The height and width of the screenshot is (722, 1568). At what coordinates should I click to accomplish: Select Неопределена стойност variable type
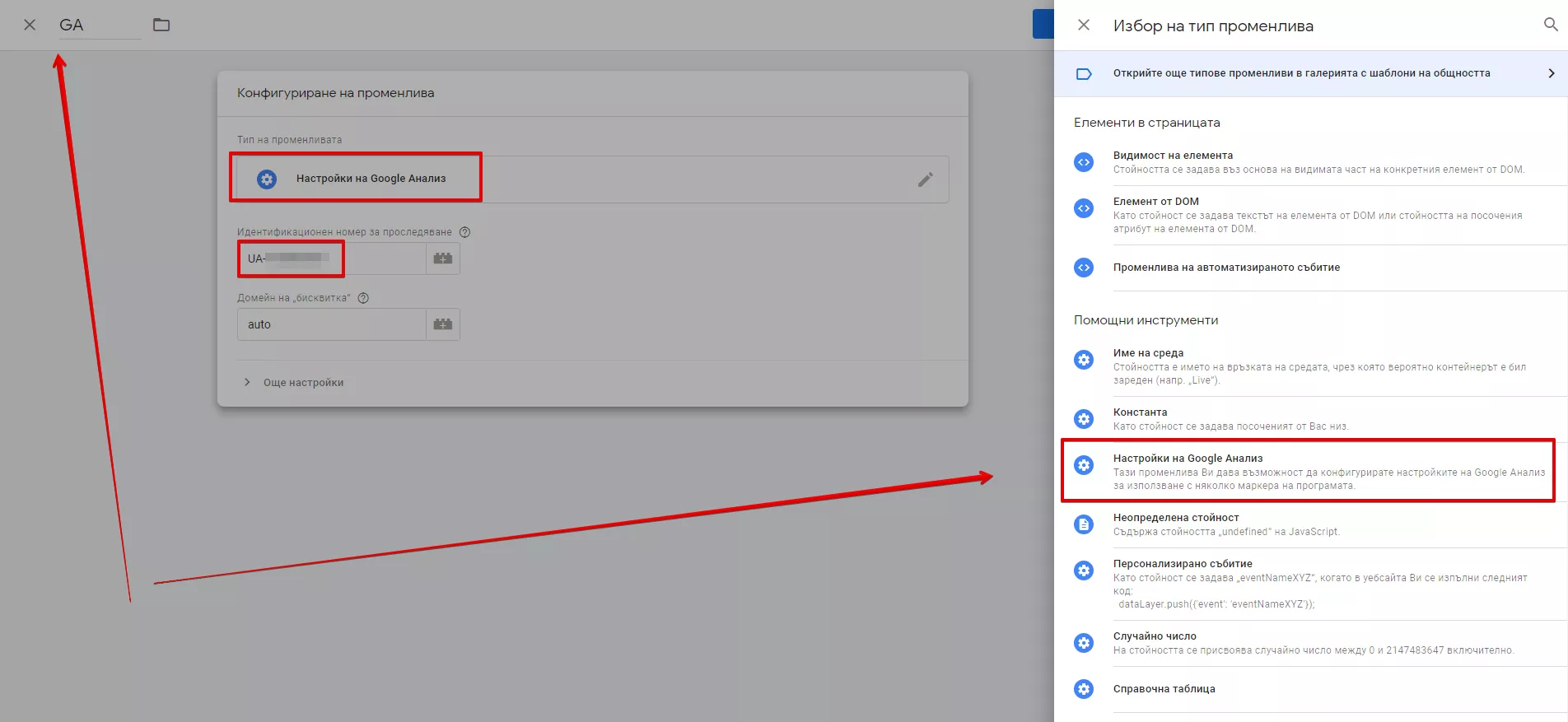1311,524
